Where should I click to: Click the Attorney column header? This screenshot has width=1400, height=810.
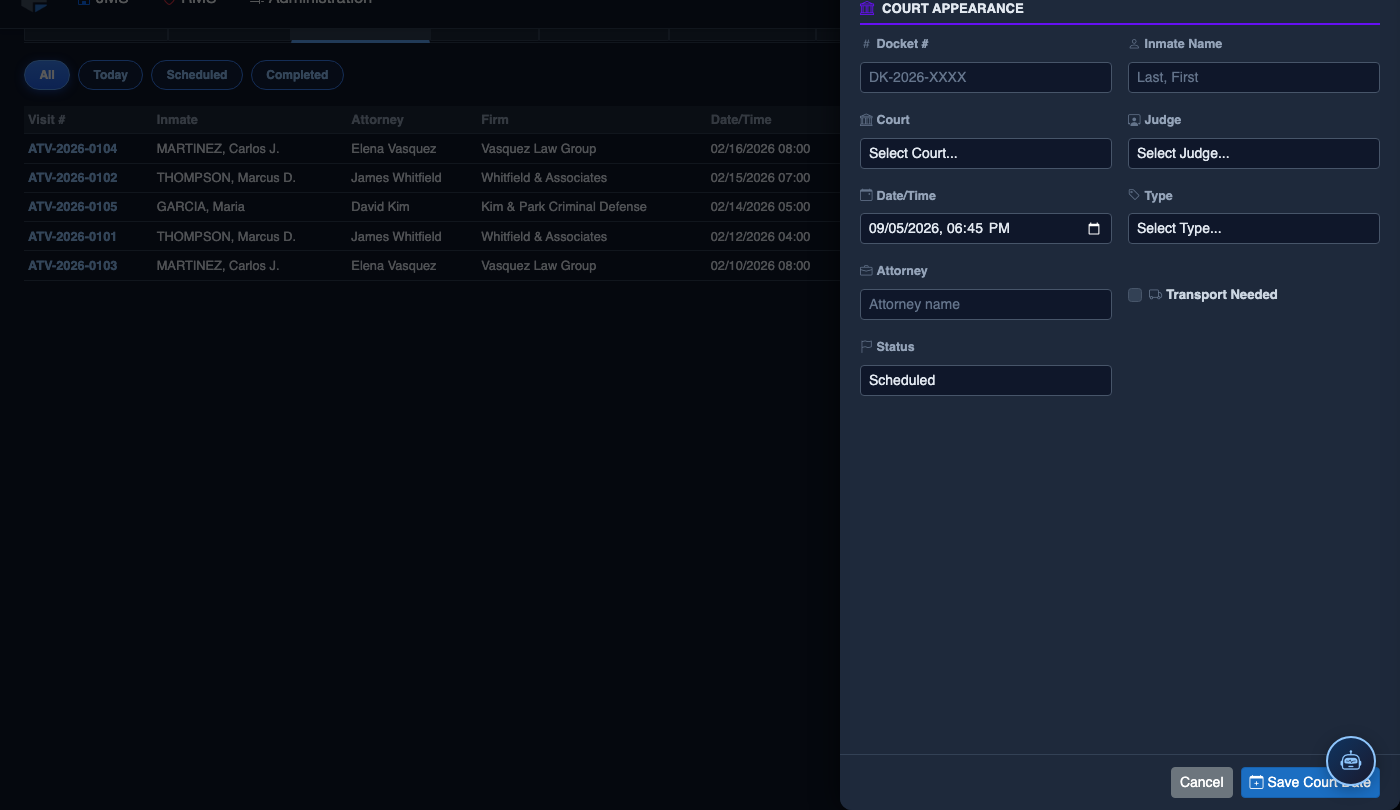point(377,120)
